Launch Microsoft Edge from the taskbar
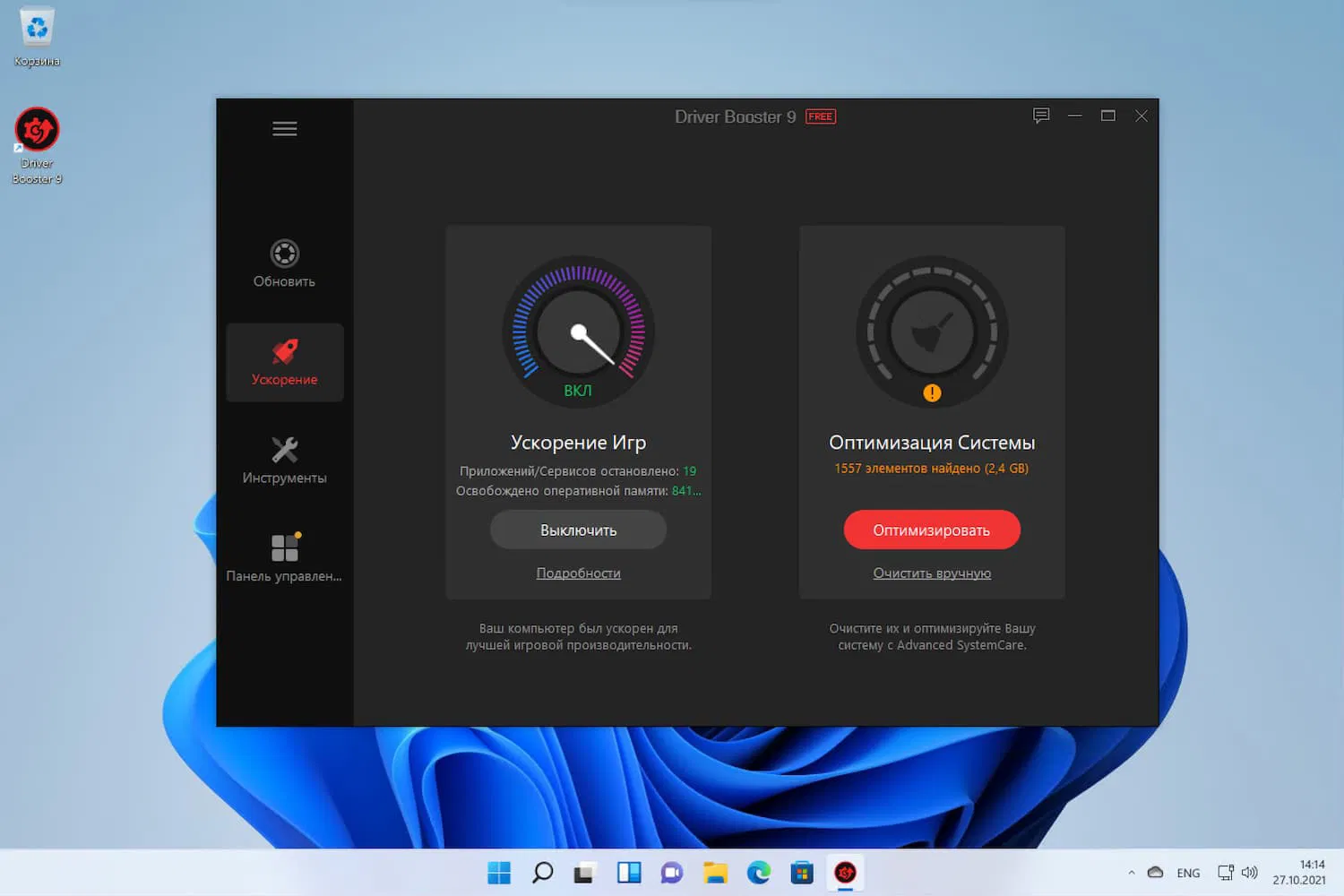The width and height of the screenshot is (1344, 896). point(759,873)
